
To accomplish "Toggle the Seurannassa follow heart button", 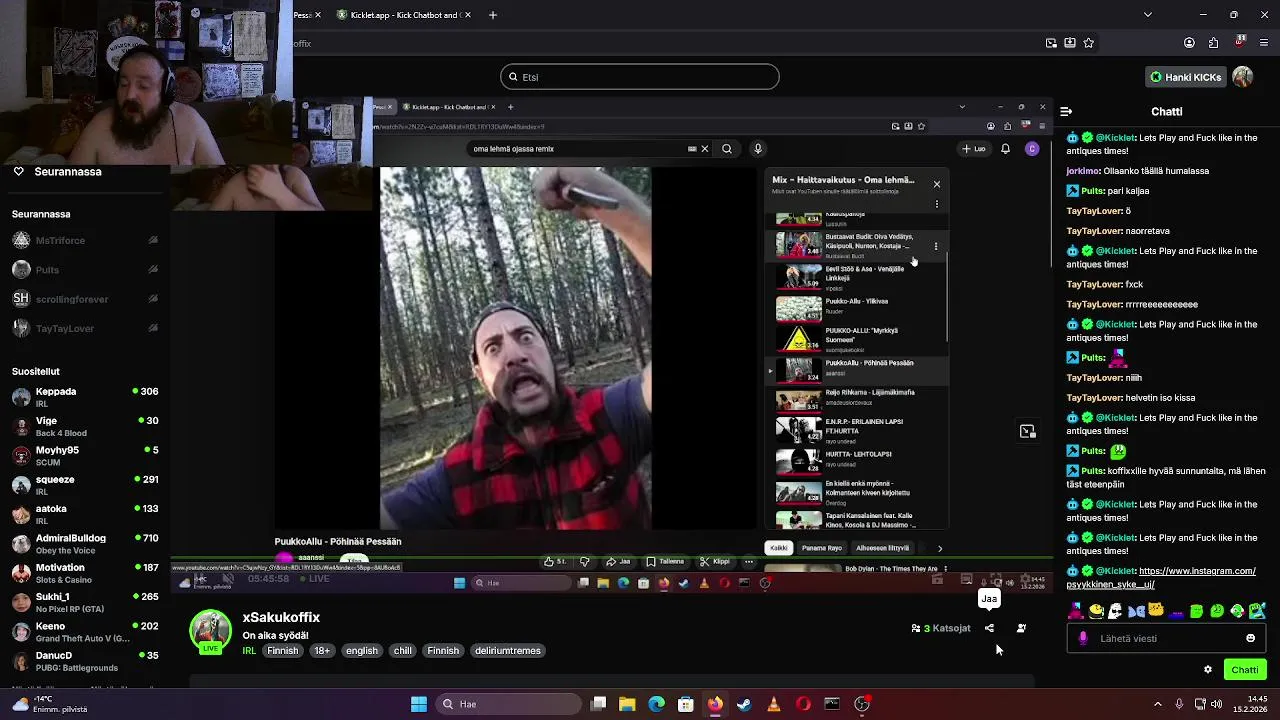I will click(18, 171).
